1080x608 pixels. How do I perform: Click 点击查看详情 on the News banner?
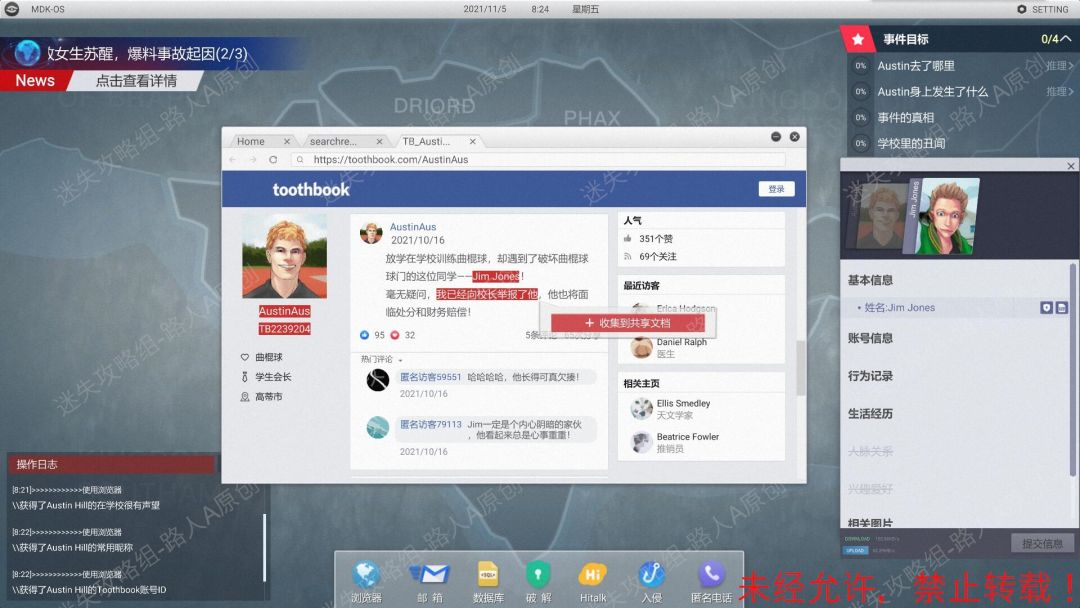136,81
